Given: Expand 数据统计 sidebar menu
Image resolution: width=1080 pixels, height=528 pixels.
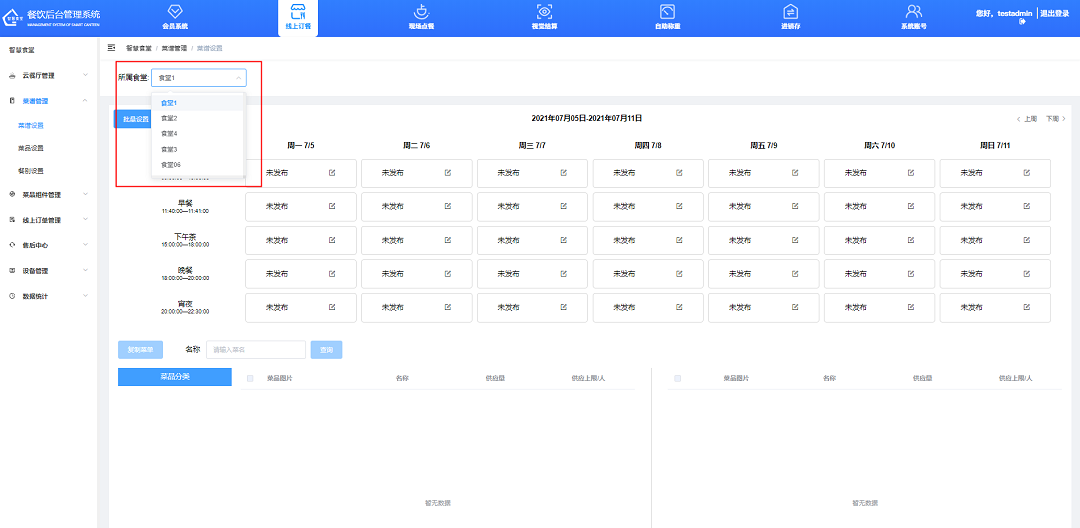Looking at the screenshot, I should [48, 296].
